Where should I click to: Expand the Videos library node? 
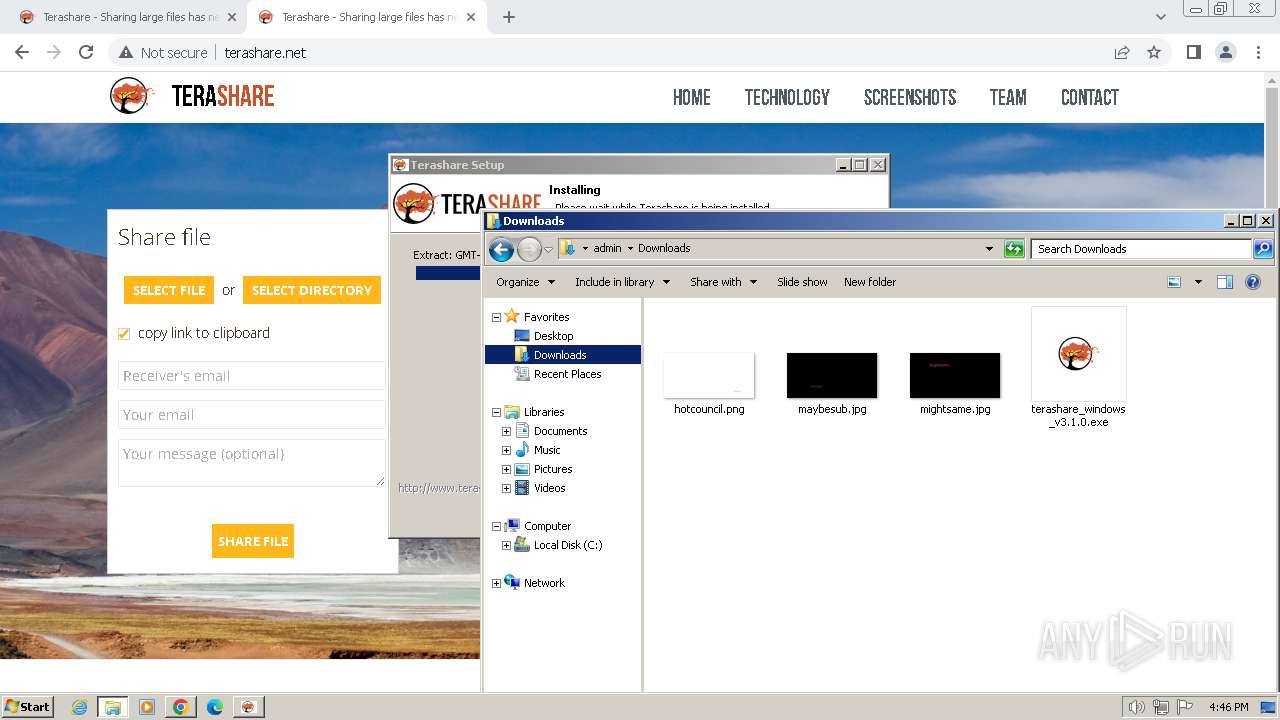click(x=506, y=488)
